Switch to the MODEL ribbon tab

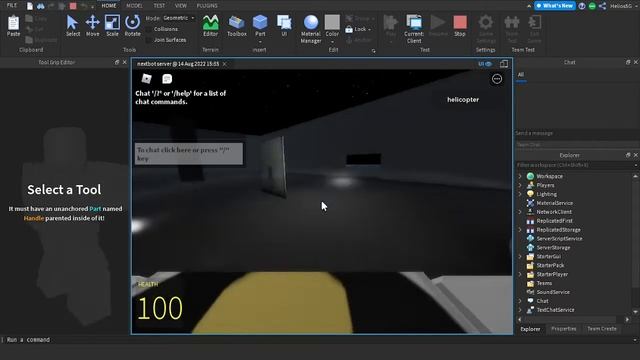point(134,6)
